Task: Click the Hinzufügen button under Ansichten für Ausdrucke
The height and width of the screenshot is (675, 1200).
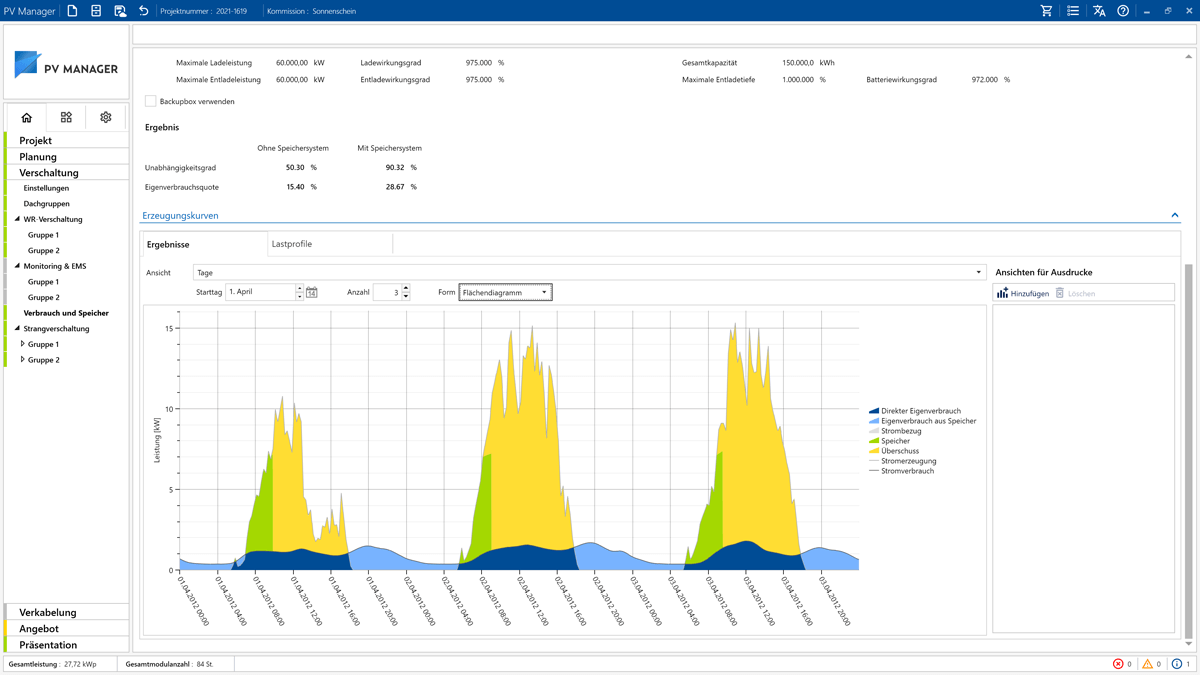Action: (1026, 292)
